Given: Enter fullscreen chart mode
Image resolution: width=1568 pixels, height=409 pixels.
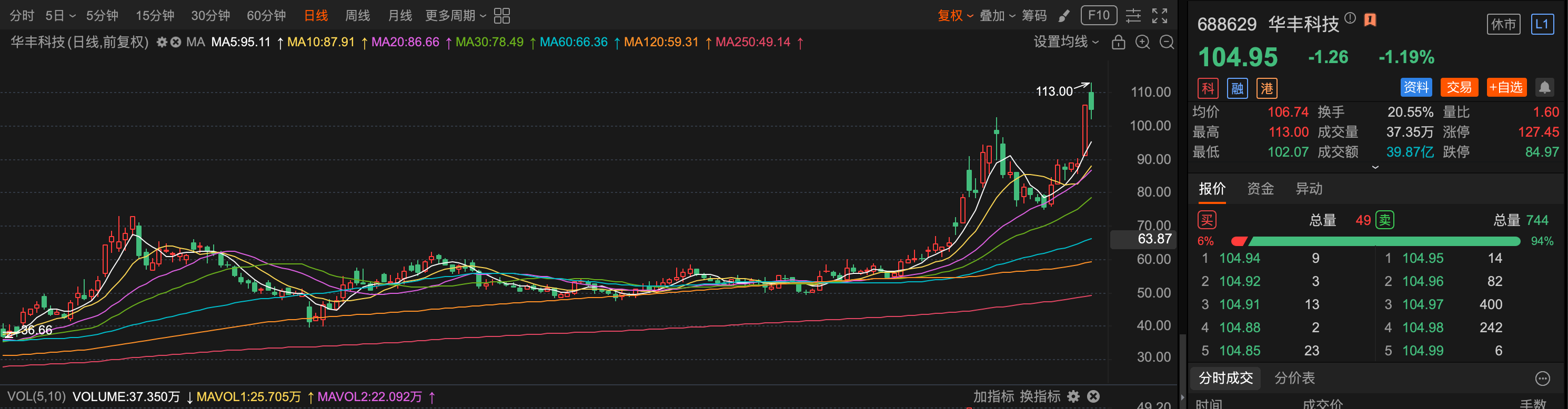Looking at the screenshot, I should pos(1160,16).
